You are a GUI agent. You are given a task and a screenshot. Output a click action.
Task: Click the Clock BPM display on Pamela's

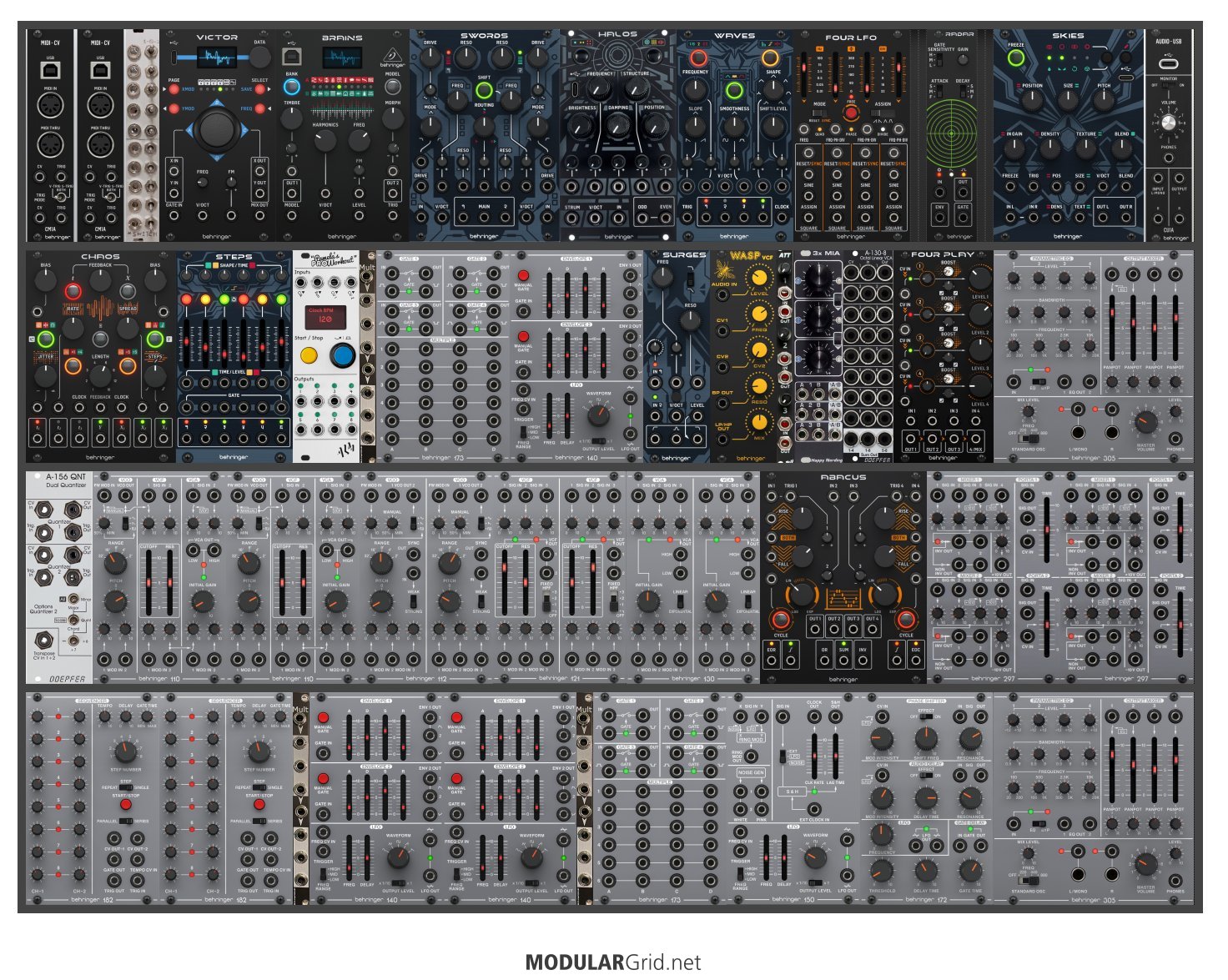point(325,316)
